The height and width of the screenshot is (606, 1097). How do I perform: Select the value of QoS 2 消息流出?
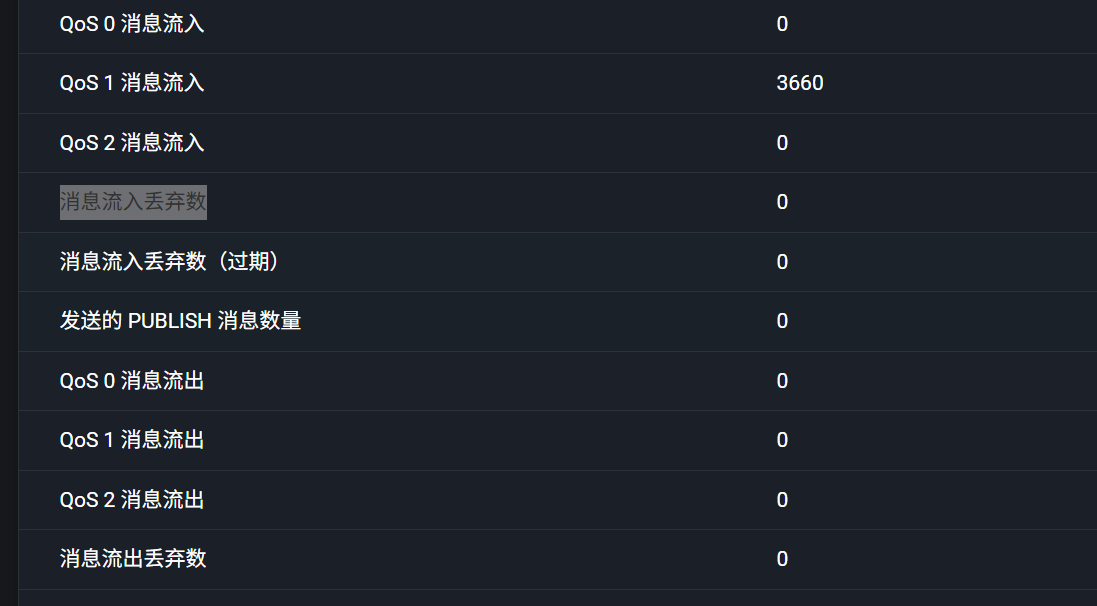(782, 500)
